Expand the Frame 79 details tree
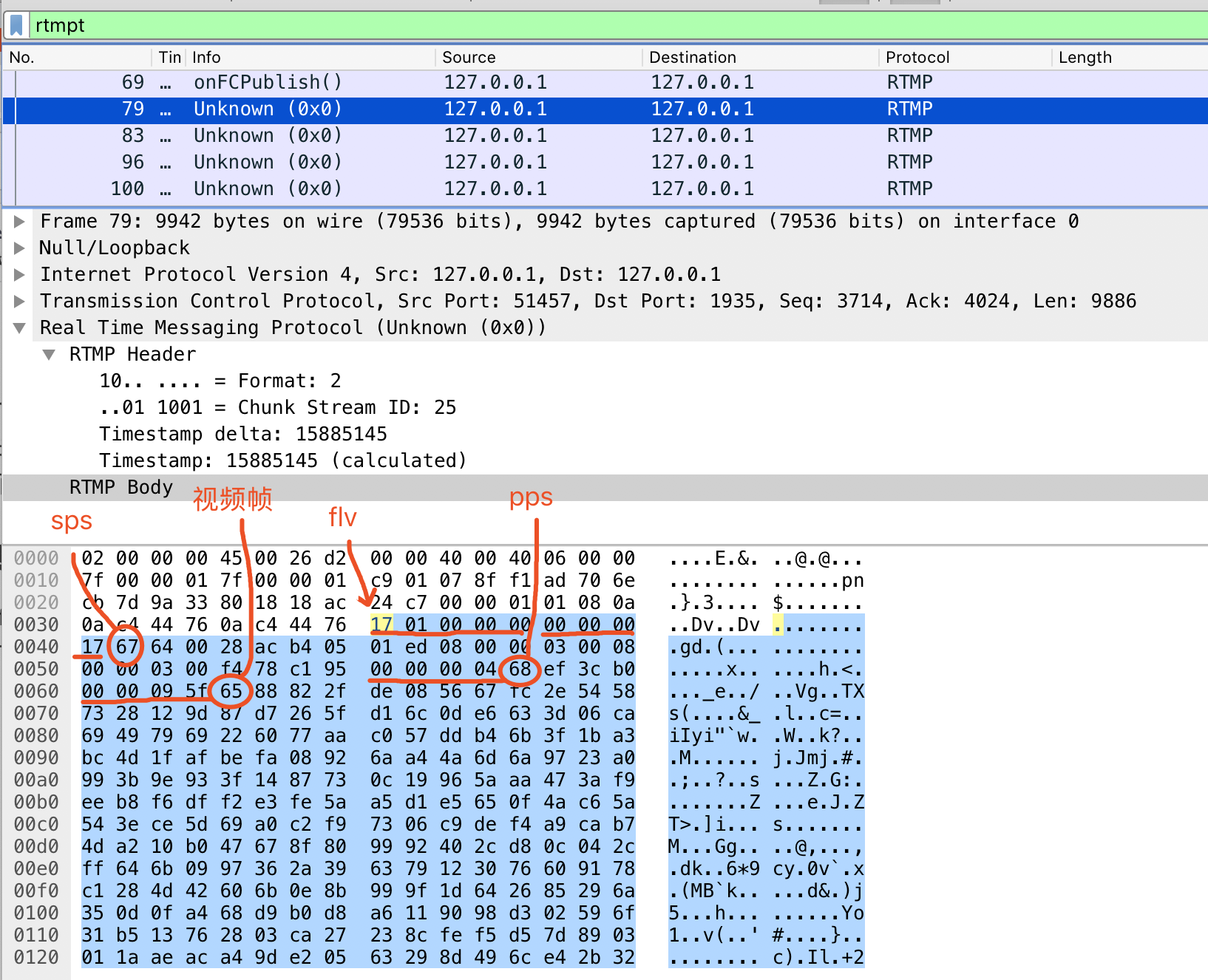1208x980 pixels. pos(20,221)
